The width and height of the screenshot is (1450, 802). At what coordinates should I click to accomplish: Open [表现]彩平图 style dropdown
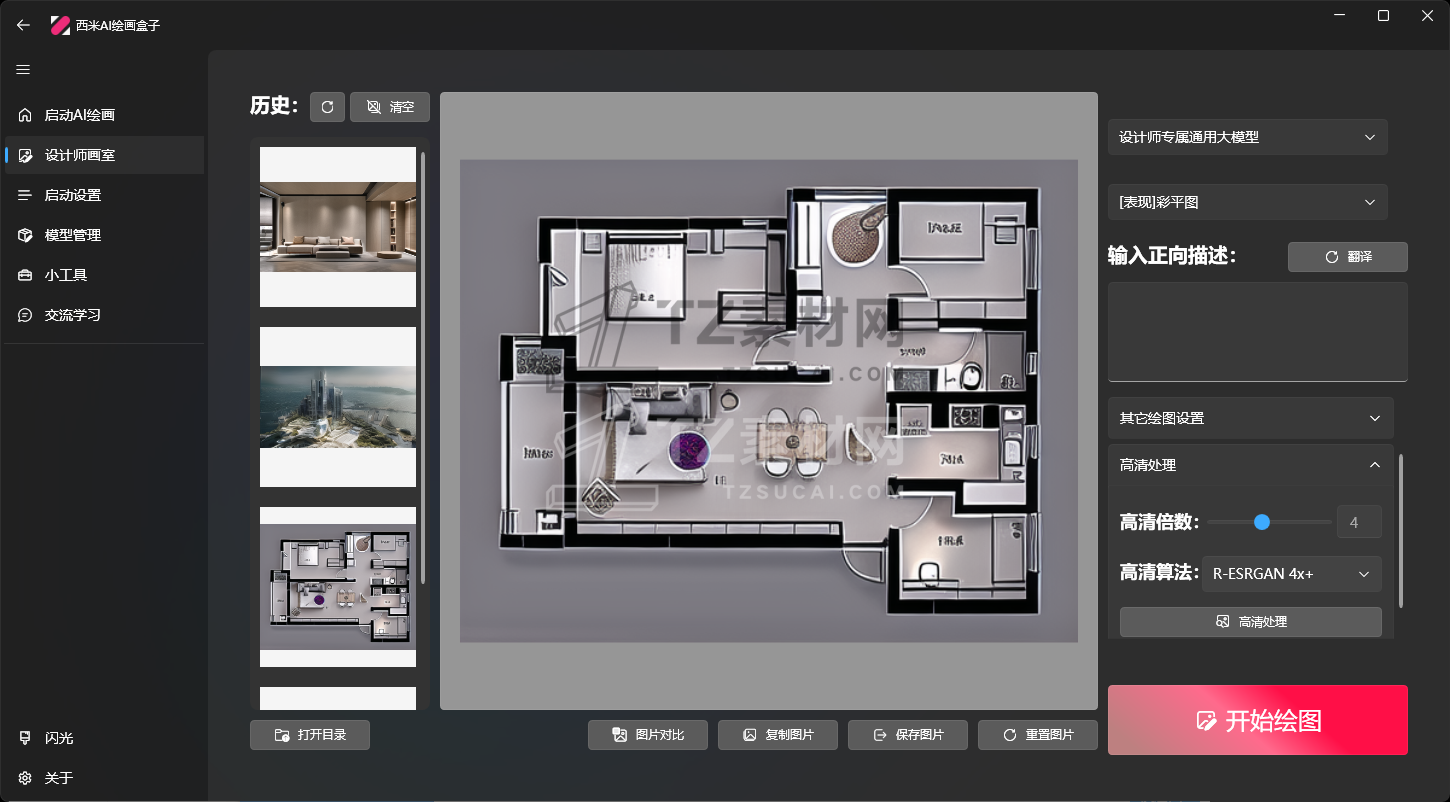point(1248,202)
